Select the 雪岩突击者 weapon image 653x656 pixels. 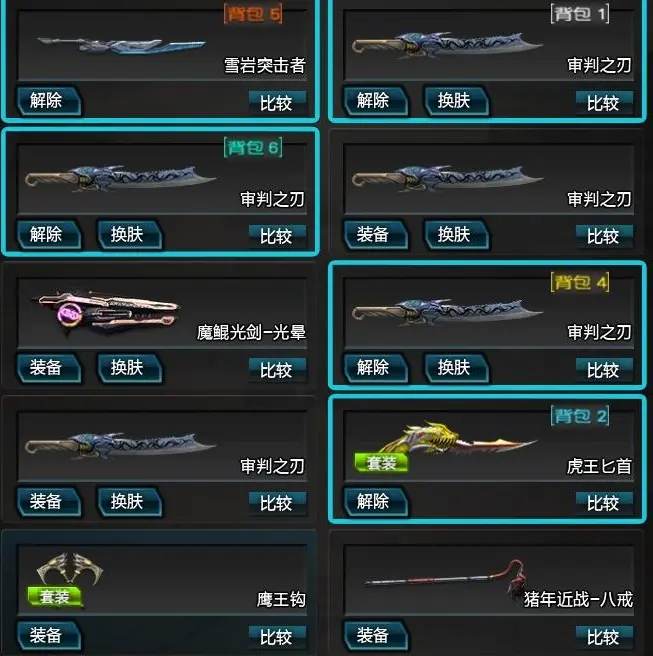121,45
